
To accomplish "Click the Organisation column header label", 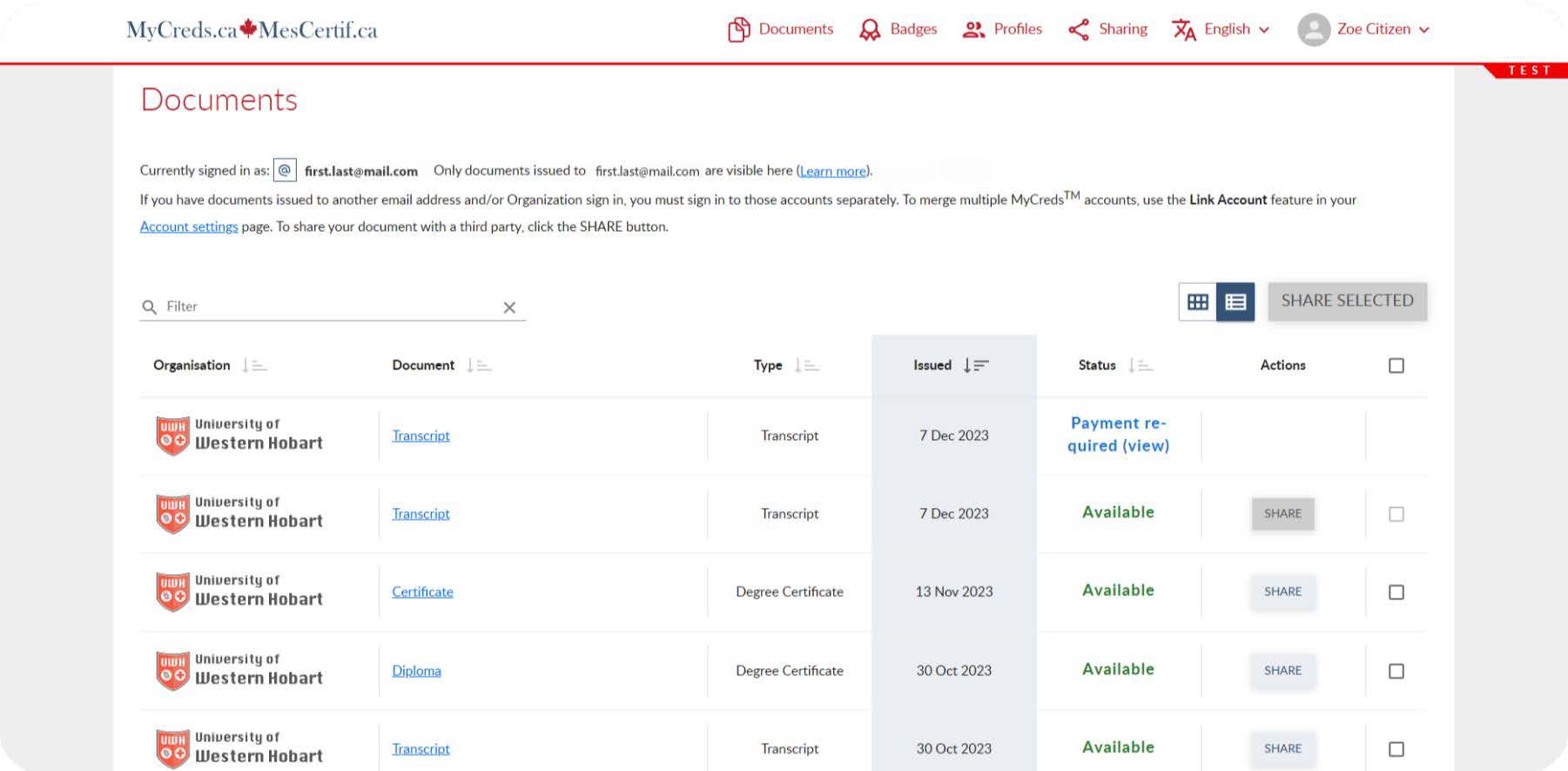I will click(x=192, y=365).
